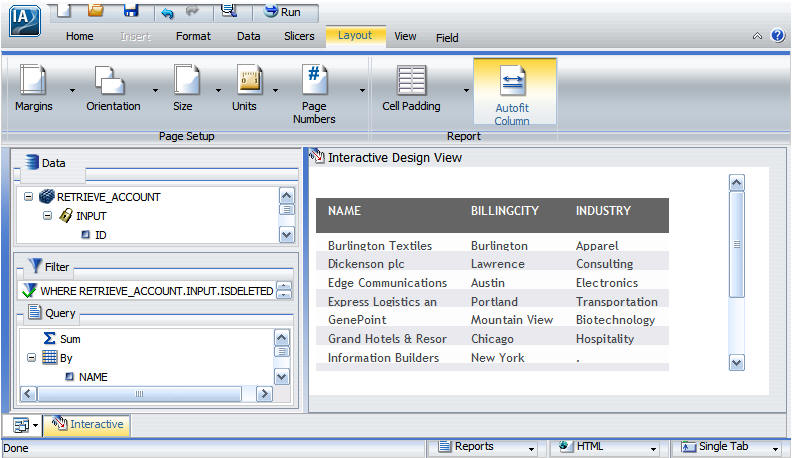The width and height of the screenshot is (794, 458).
Task: Click report preview vertical scrollbar thumb
Action: click(x=737, y=244)
